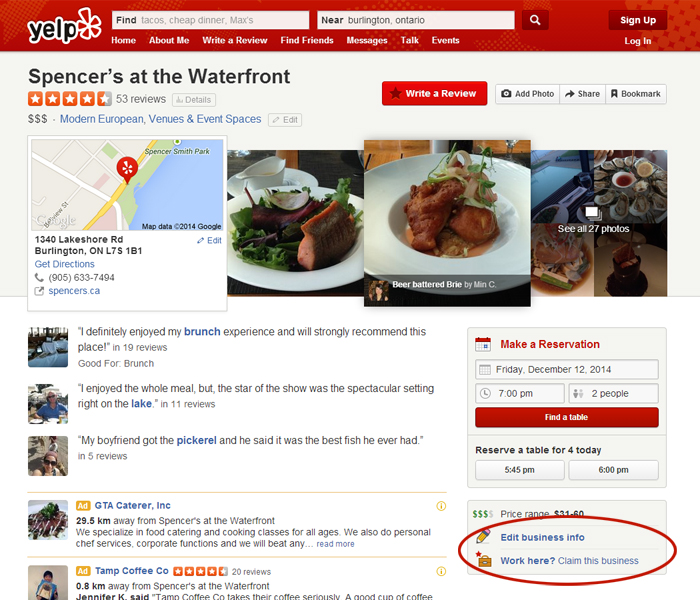Image resolution: width=700 pixels, height=600 pixels.
Task: Reserve the 5:45 pm table slot
Action: coord(520,470)
